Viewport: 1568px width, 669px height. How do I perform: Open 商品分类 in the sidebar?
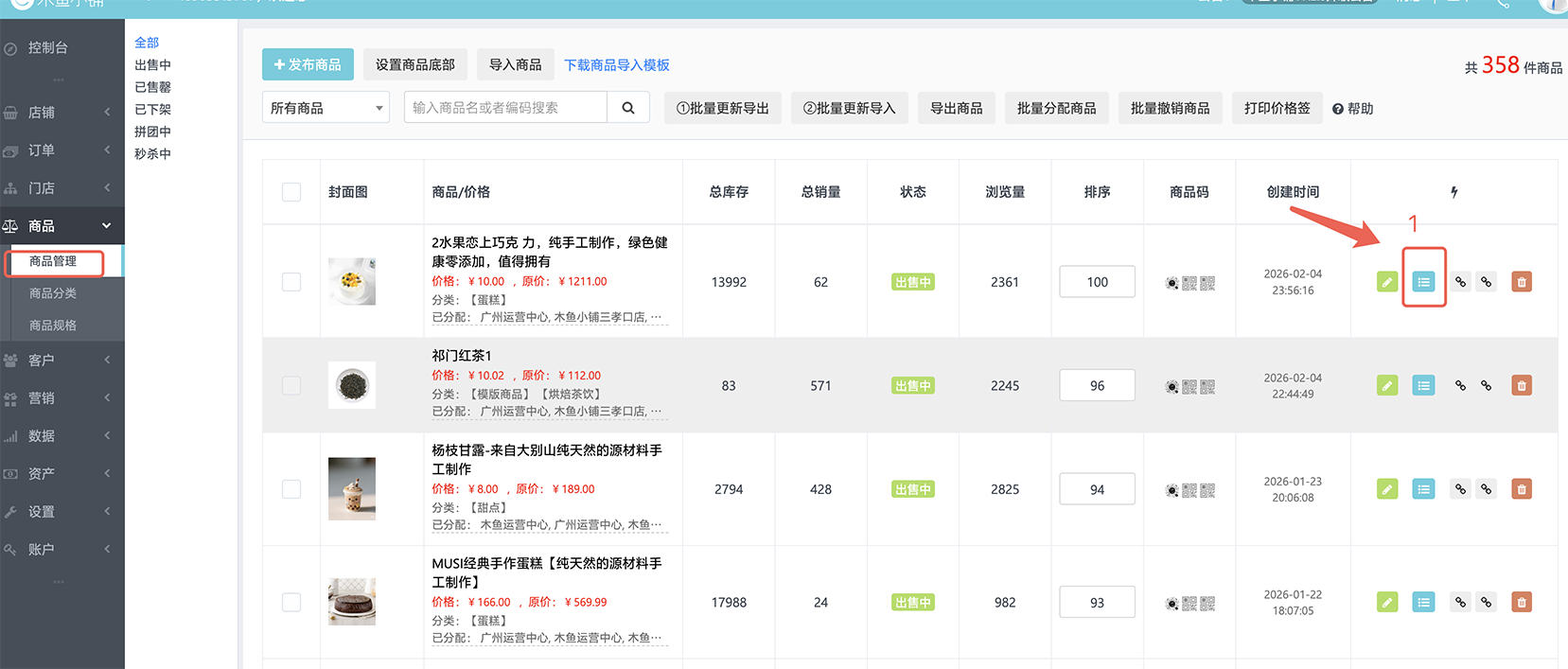click(53, 293)
